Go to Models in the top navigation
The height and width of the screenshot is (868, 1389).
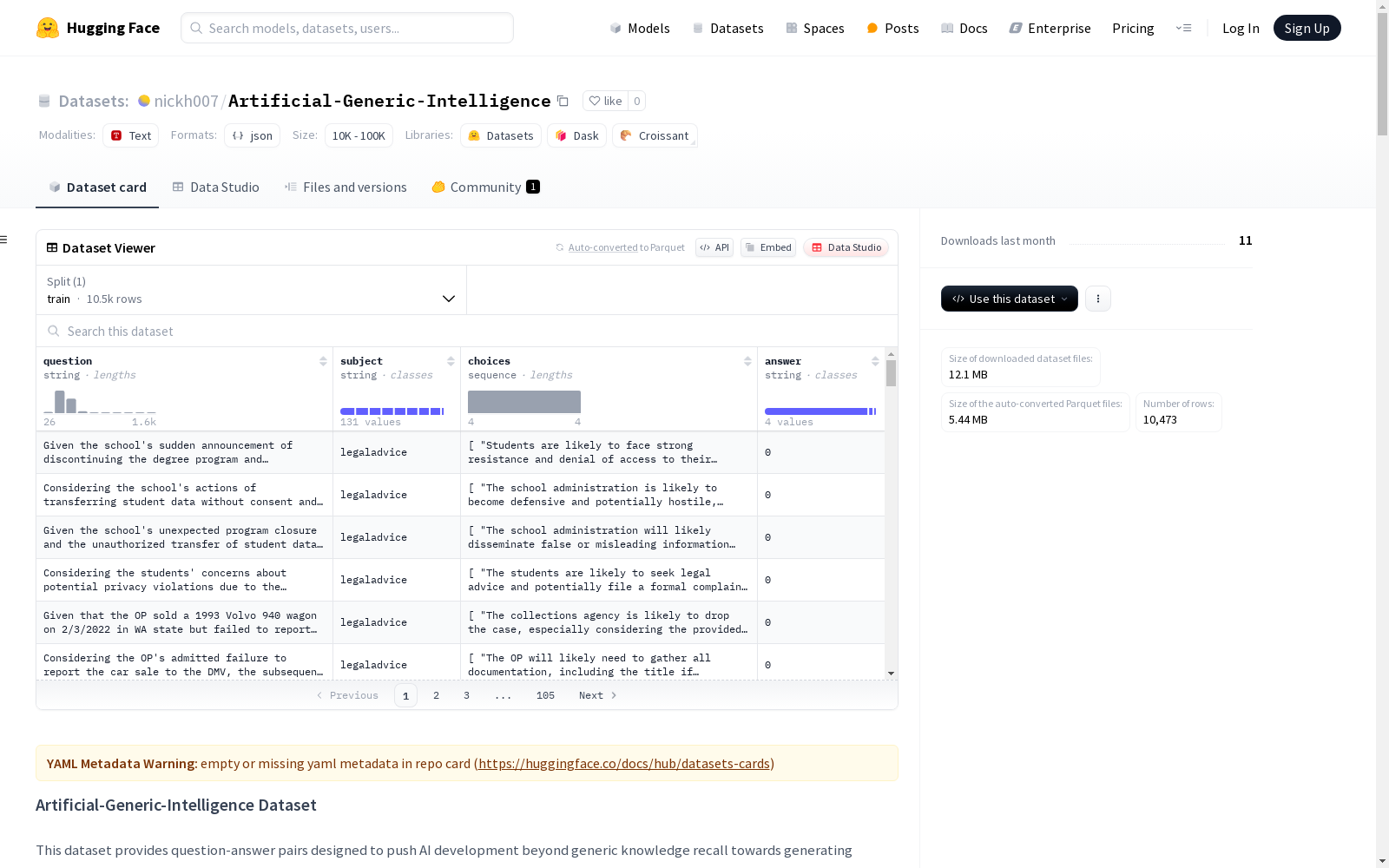point(640,28)
